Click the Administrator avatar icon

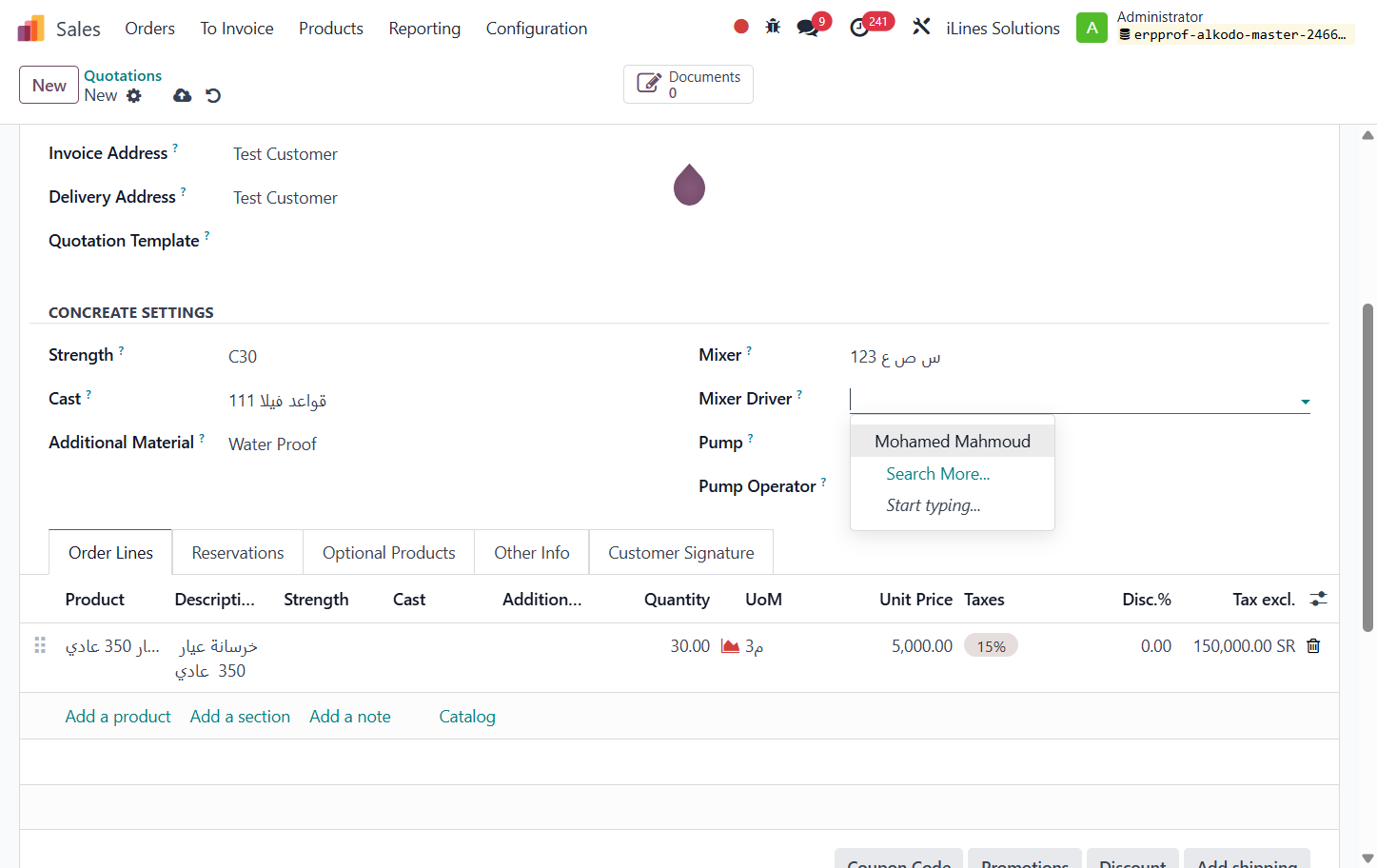tap(1092, 28)
